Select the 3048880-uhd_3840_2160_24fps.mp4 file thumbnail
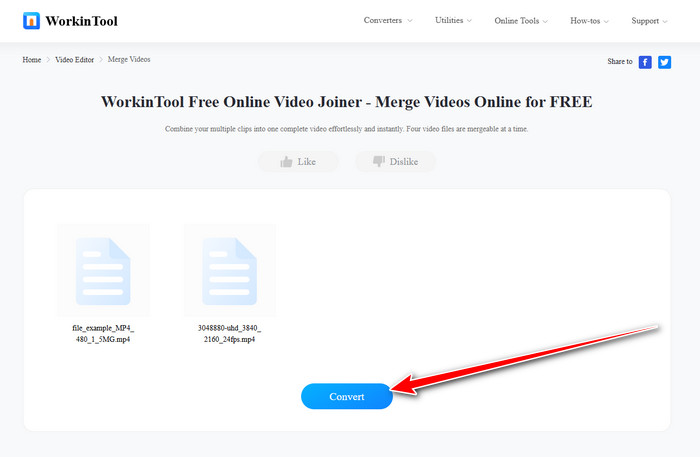Screen dimensions: 700x457 pyautogui.click(x=229, y=270)
